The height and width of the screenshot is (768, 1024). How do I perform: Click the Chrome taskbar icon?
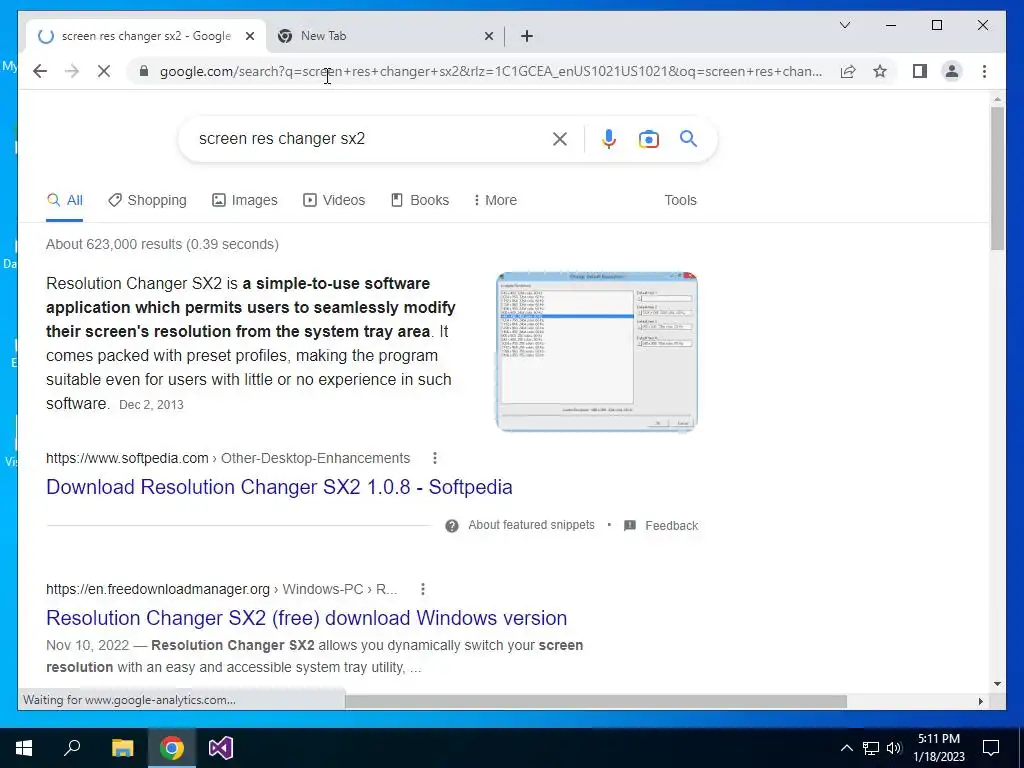tap(172, 748)
